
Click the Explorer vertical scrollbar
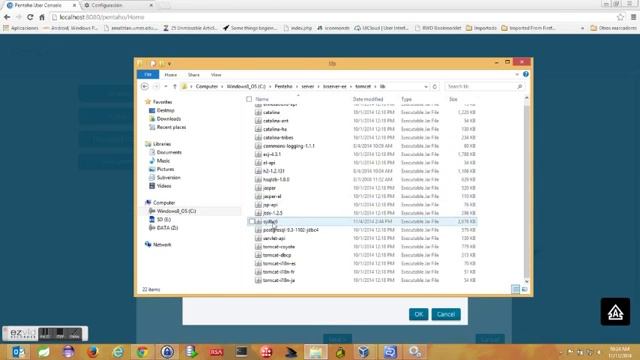click(527, 190)
